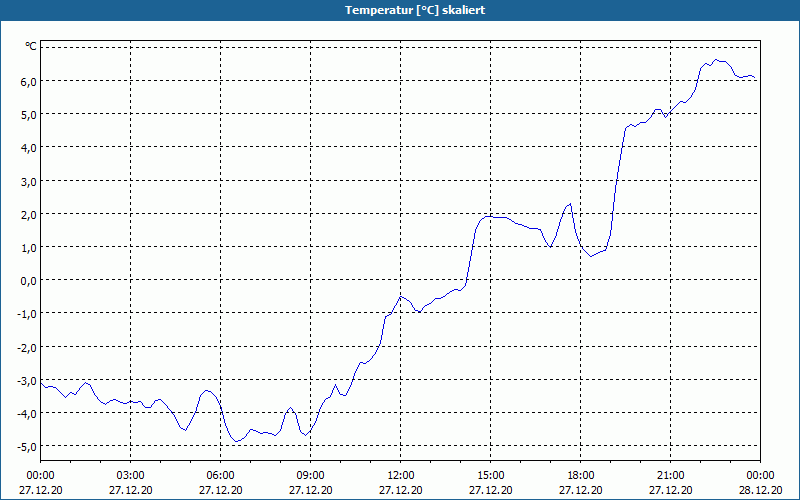Click the 2,0 y-axis label
The width and height of the screenshot is (800, 500).
pos(28,215)
